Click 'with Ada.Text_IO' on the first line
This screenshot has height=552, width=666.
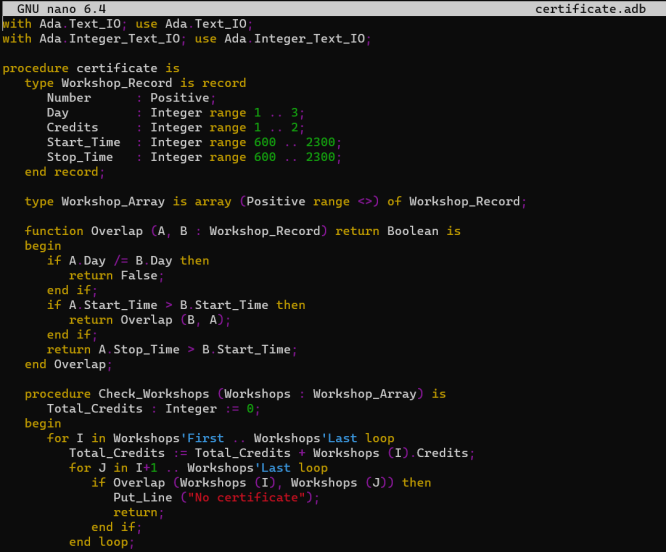62,24
